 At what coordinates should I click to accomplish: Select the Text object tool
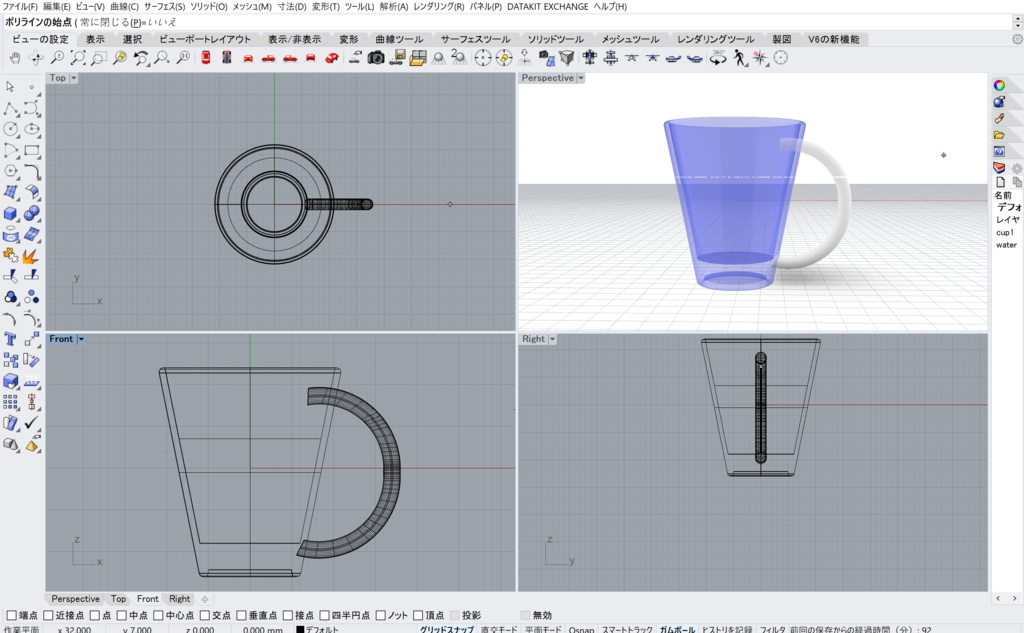click(x=11, y=339)
